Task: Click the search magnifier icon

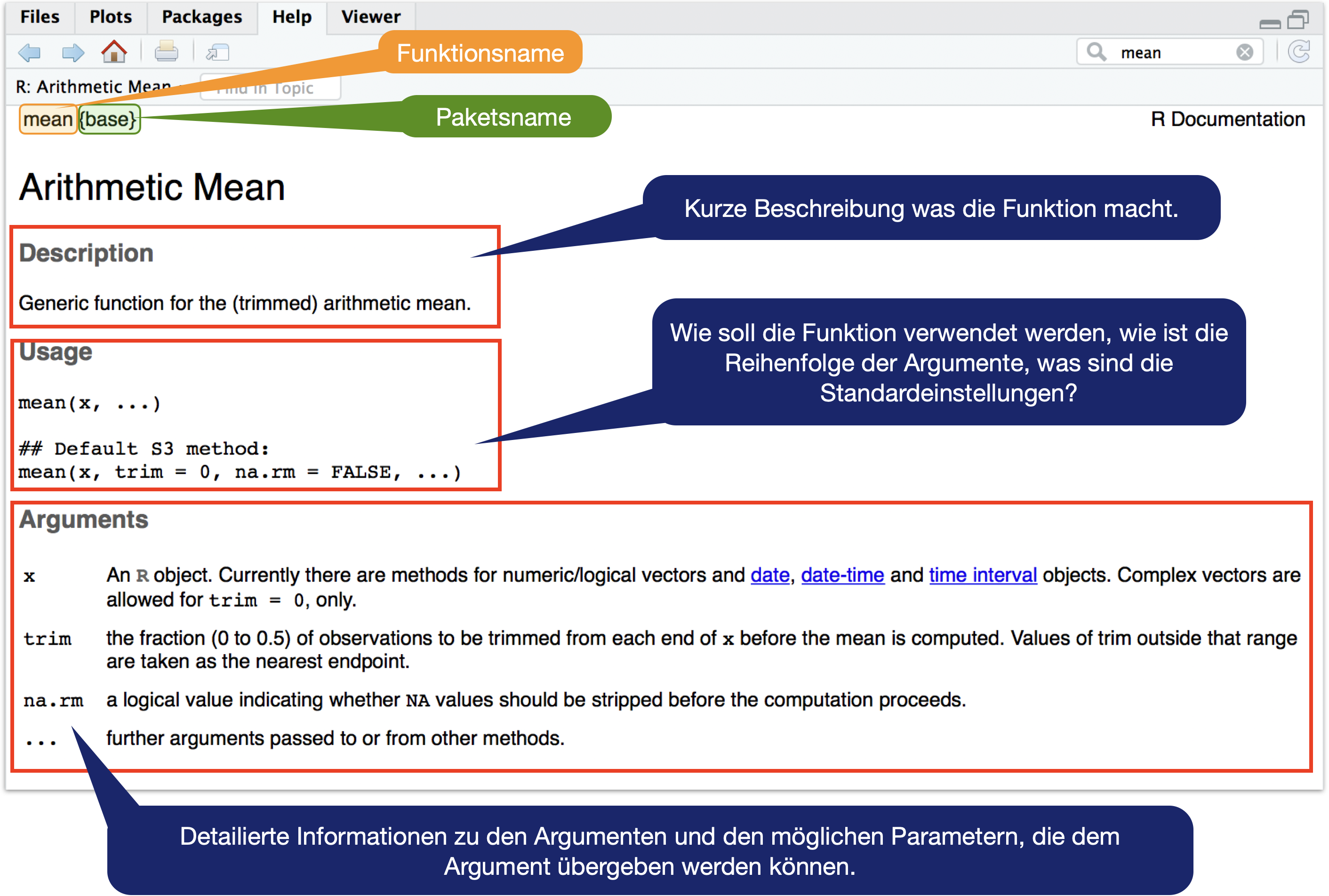Action: tap(1096, 52)
